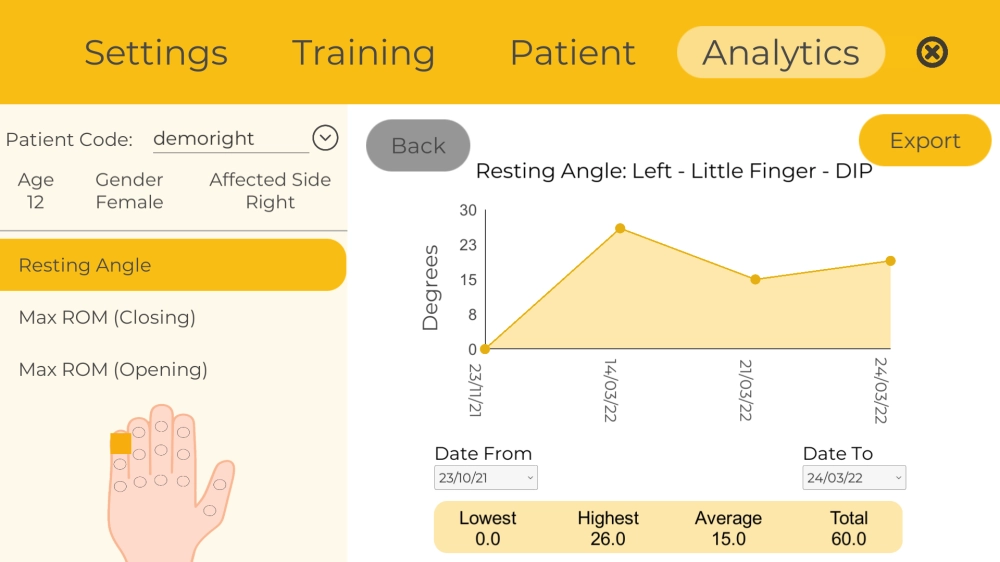Click the 14/03/22 data point on chart

[620, 229]
